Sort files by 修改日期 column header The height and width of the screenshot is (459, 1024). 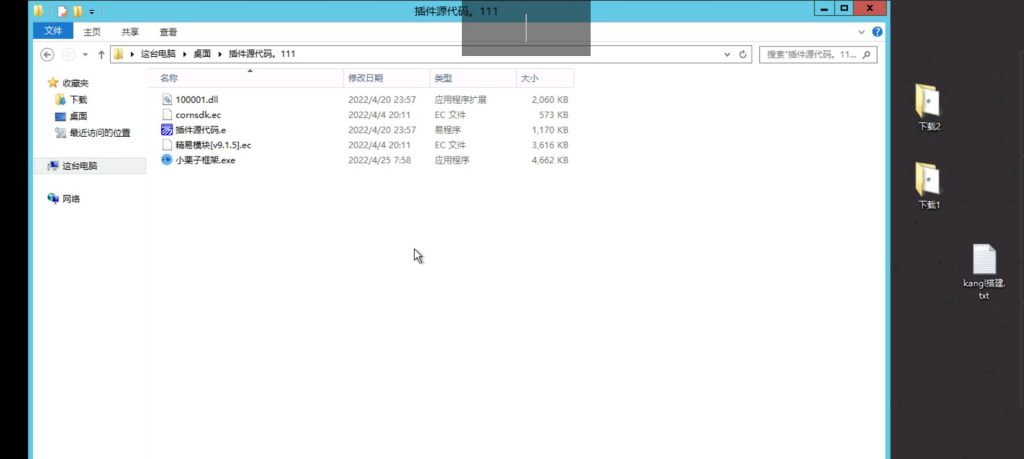point(366,78)
